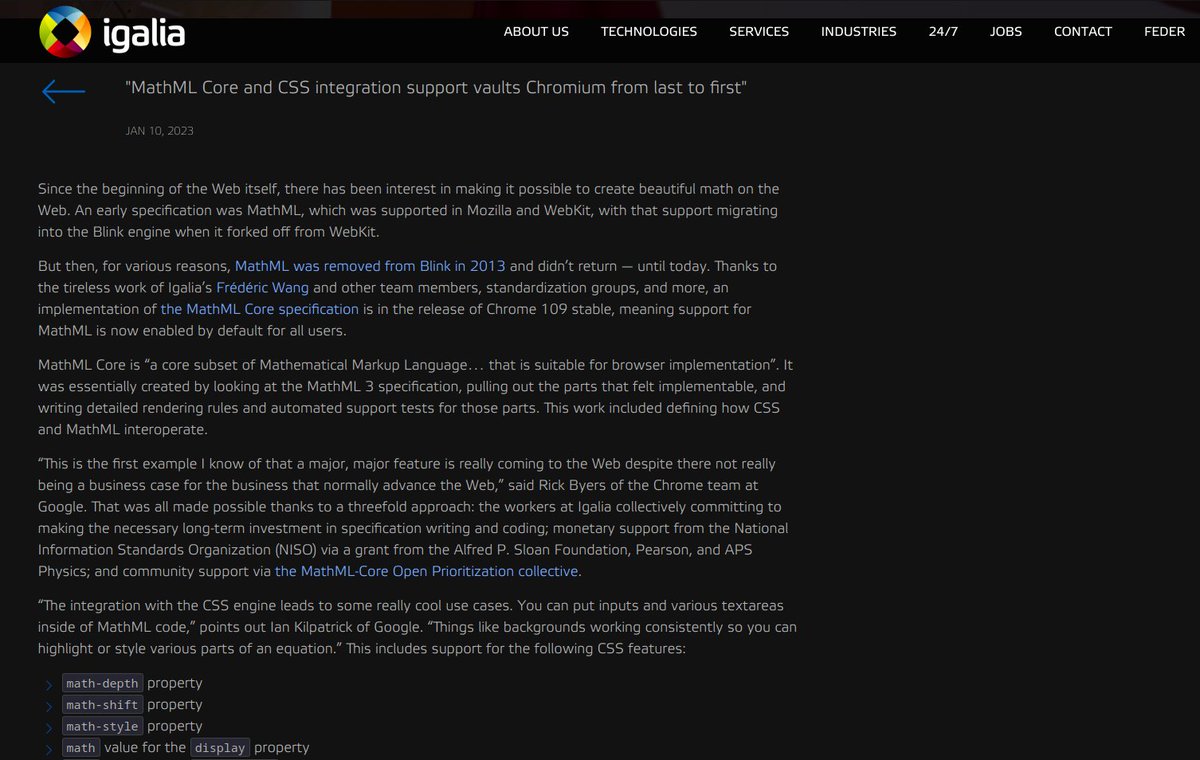The image size is (1200, 760).
Task: Click the math-depth code label
Action: pyautogui.click(x=103, y=684)
